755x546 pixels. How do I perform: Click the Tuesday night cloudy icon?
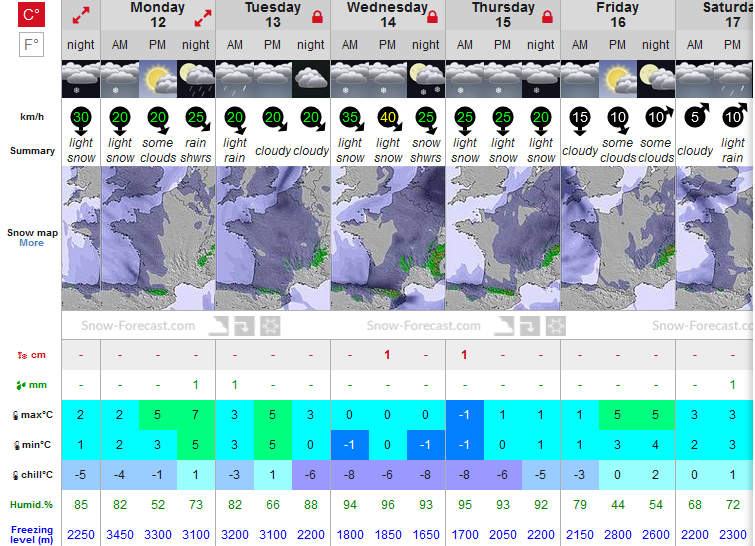point(311,79)
